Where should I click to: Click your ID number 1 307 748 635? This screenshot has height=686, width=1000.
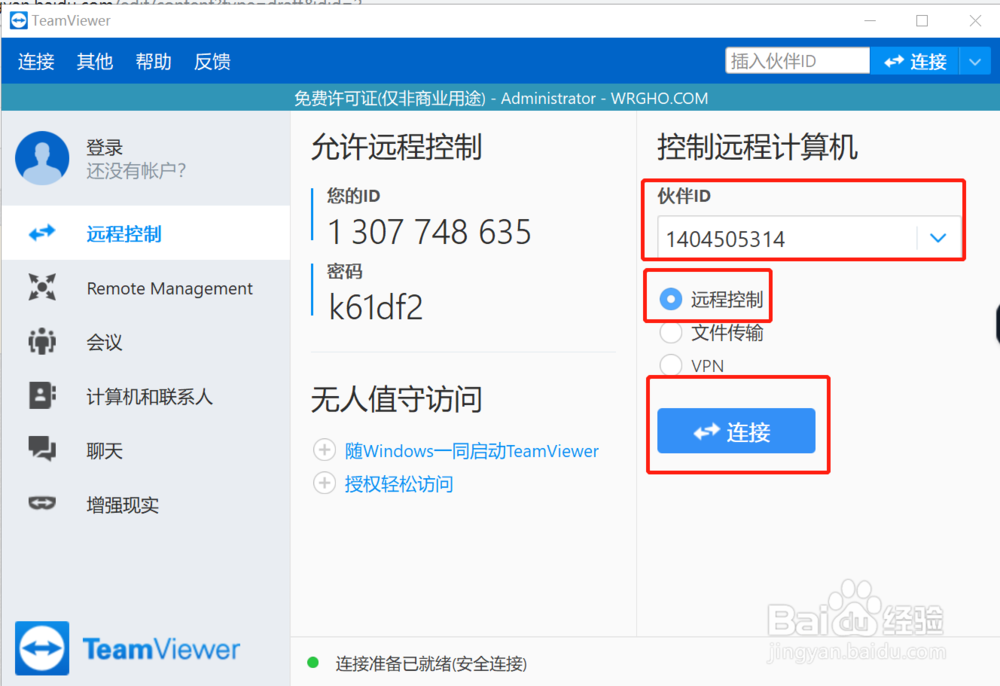429,231
